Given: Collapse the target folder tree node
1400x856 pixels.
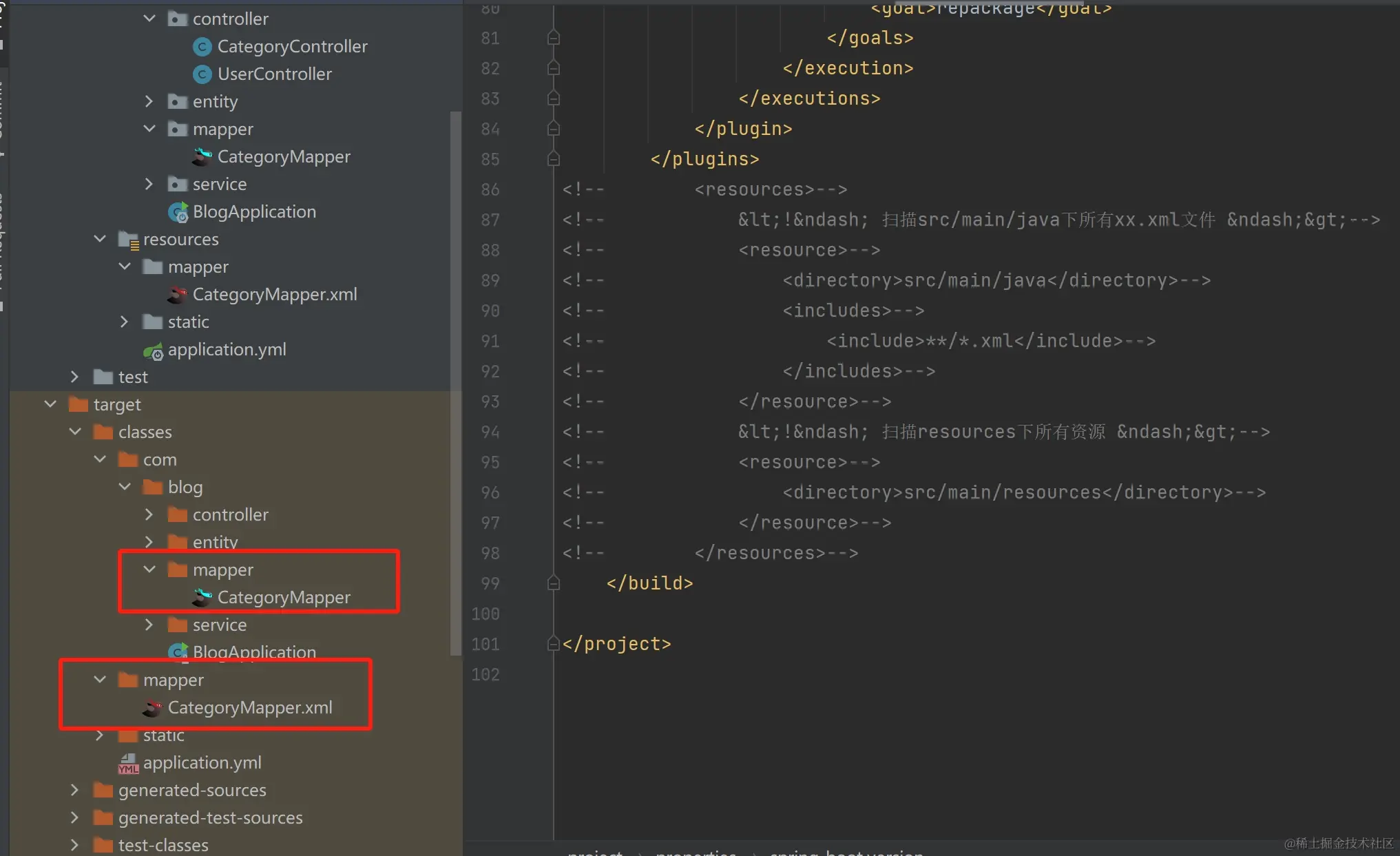Looking at the screenshot, I should (x=50, y=404).
